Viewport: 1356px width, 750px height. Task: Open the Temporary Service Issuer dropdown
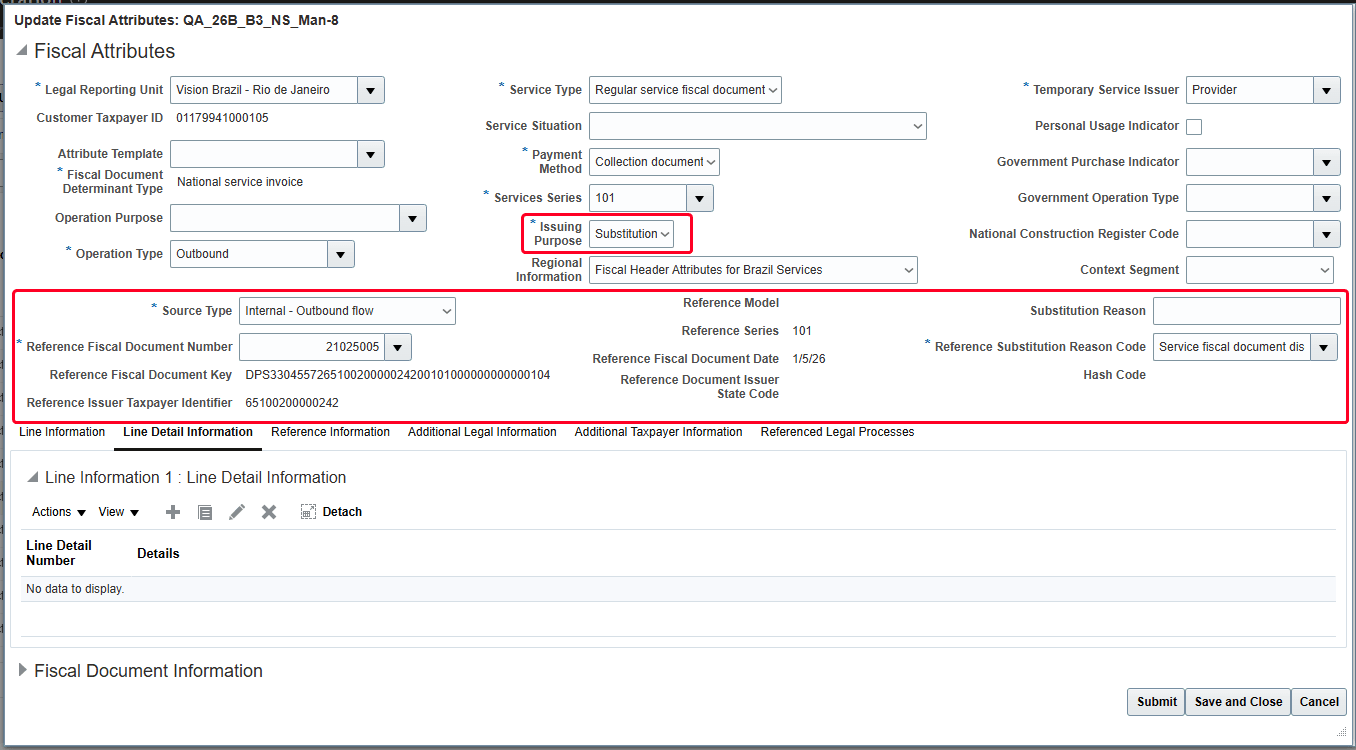(1326, 89)
